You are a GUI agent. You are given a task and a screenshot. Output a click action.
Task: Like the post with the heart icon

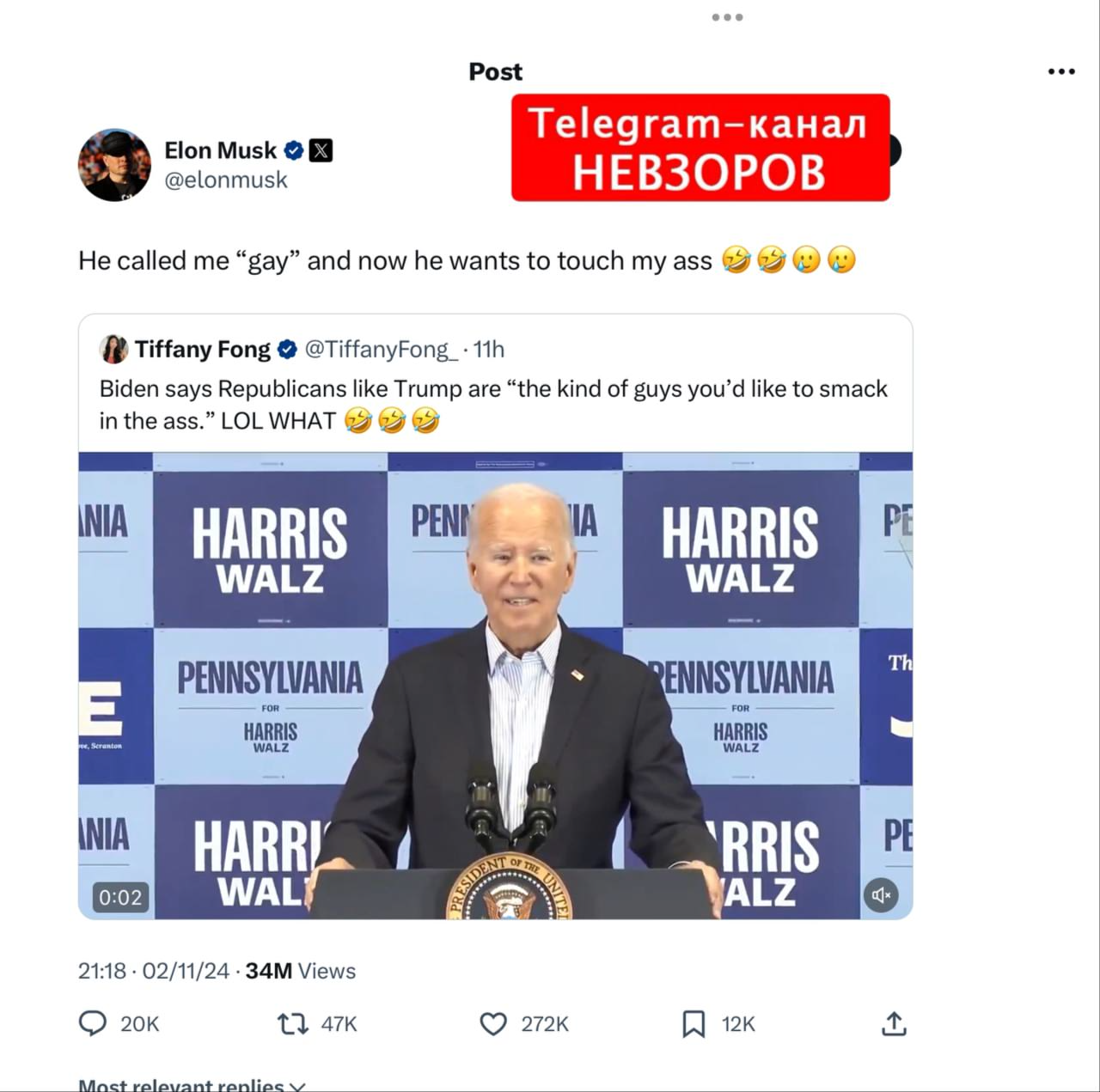[x=493, y=1023]
